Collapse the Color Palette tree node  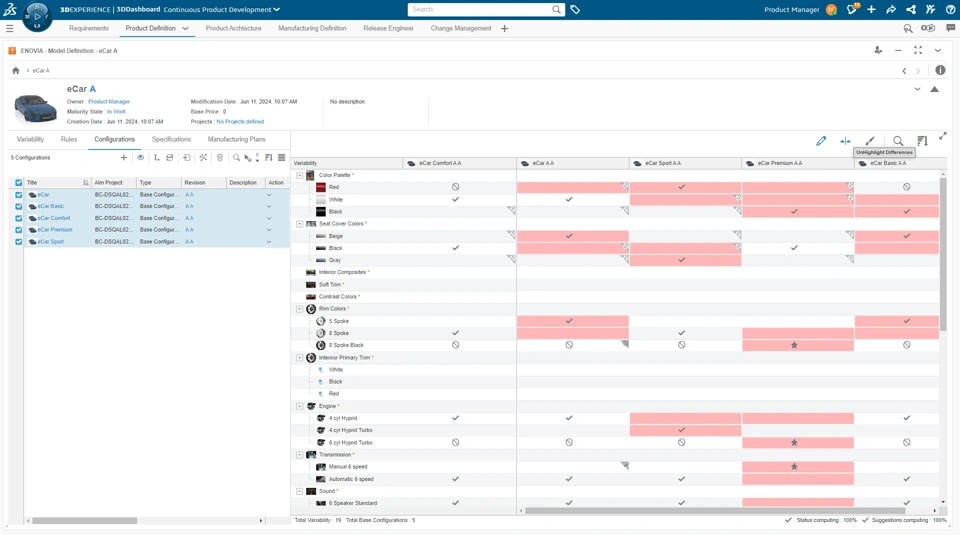tap(299, 175)
